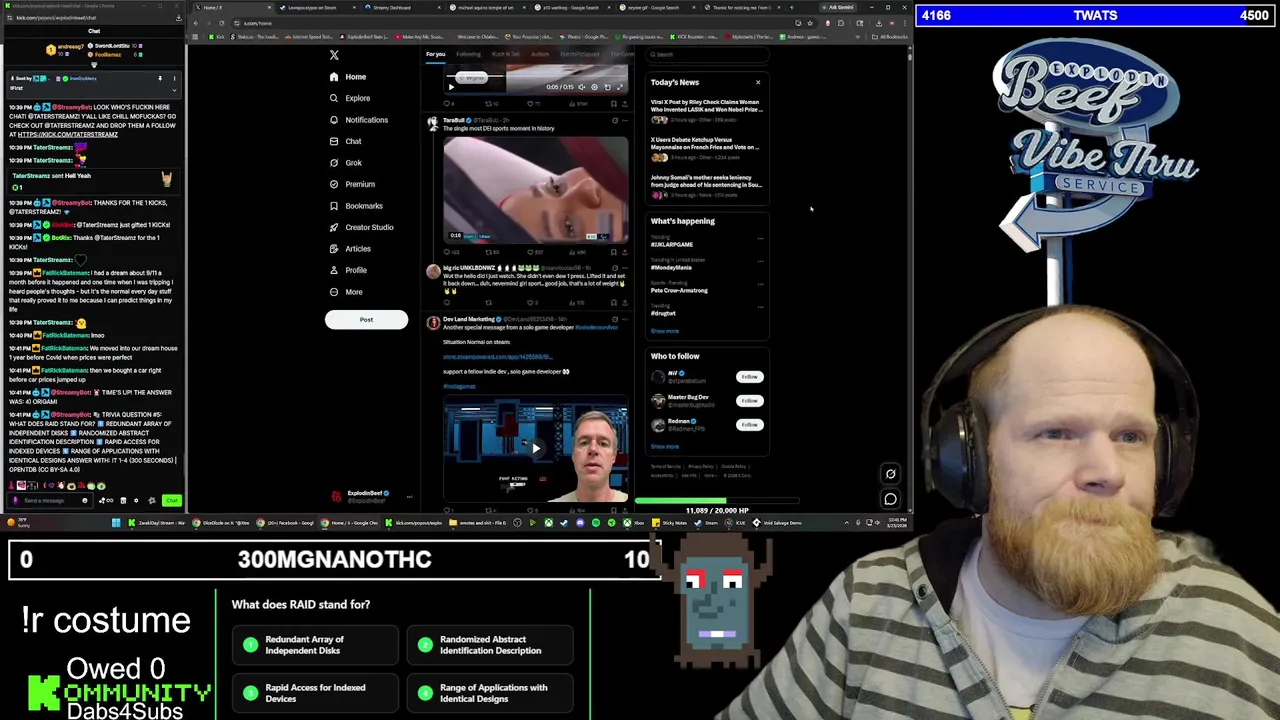Click the X logo in the sidebar
Screen dimensions: 1280x720
tap(334, 55)
